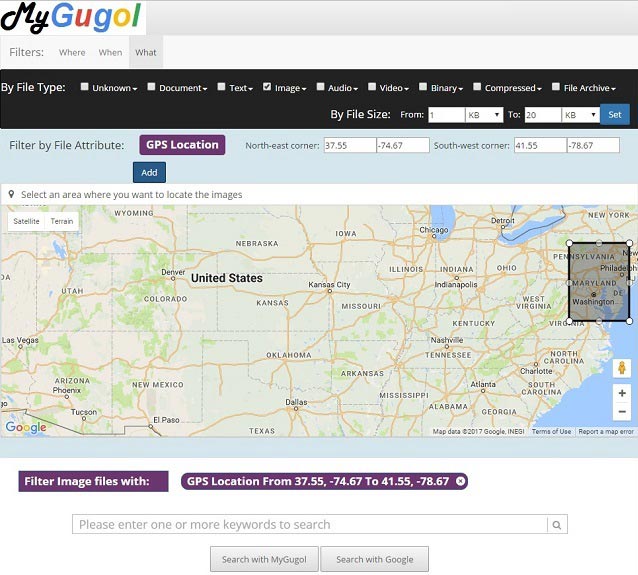Click Search with MyGugol button
This screenshot has width=638, height=575.
click(x=264, y=559)
